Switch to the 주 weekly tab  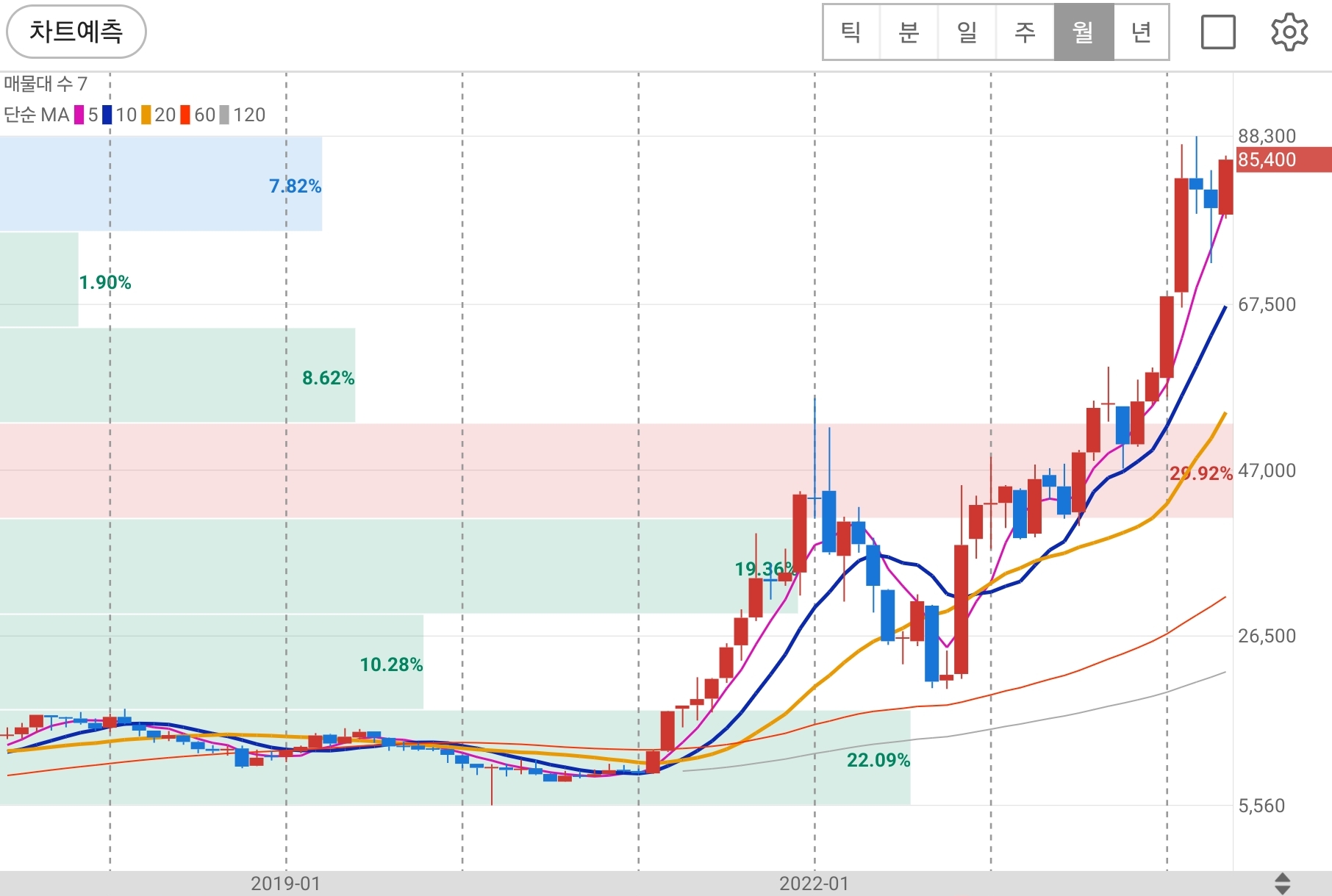pyautogui.click(x=1025, y=32)
